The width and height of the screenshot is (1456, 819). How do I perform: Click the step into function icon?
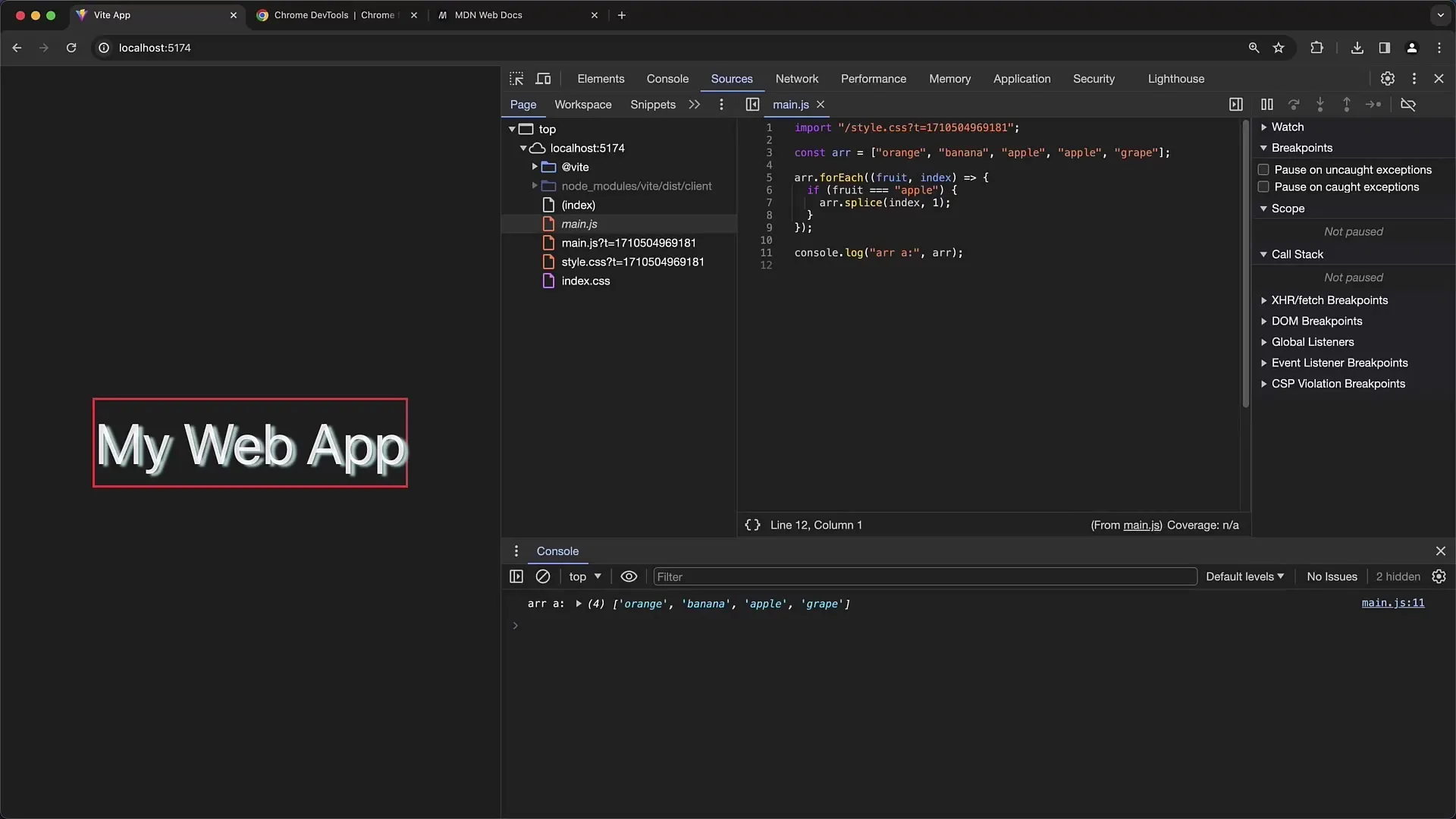point(1320,105)
